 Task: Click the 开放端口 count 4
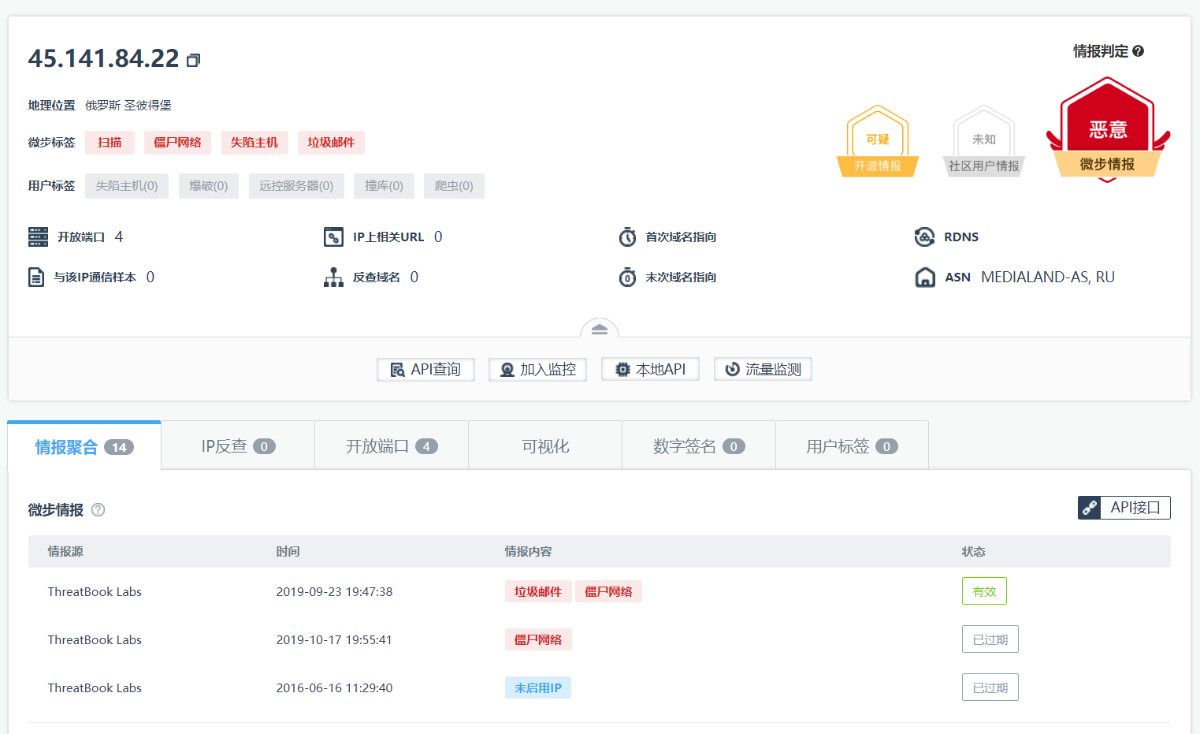coord(119,237)
